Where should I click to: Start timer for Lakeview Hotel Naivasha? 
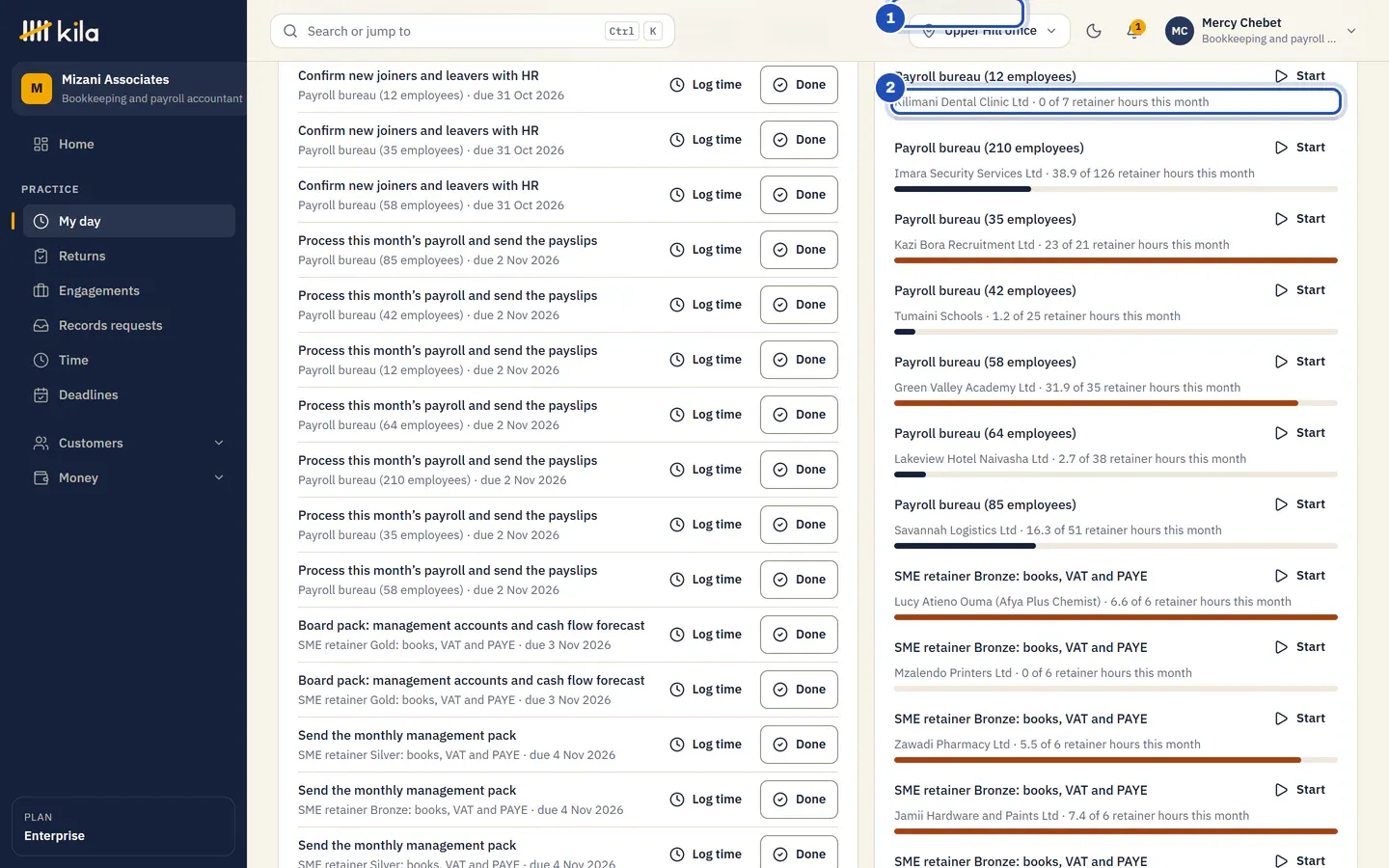(x=1300, y=433)
